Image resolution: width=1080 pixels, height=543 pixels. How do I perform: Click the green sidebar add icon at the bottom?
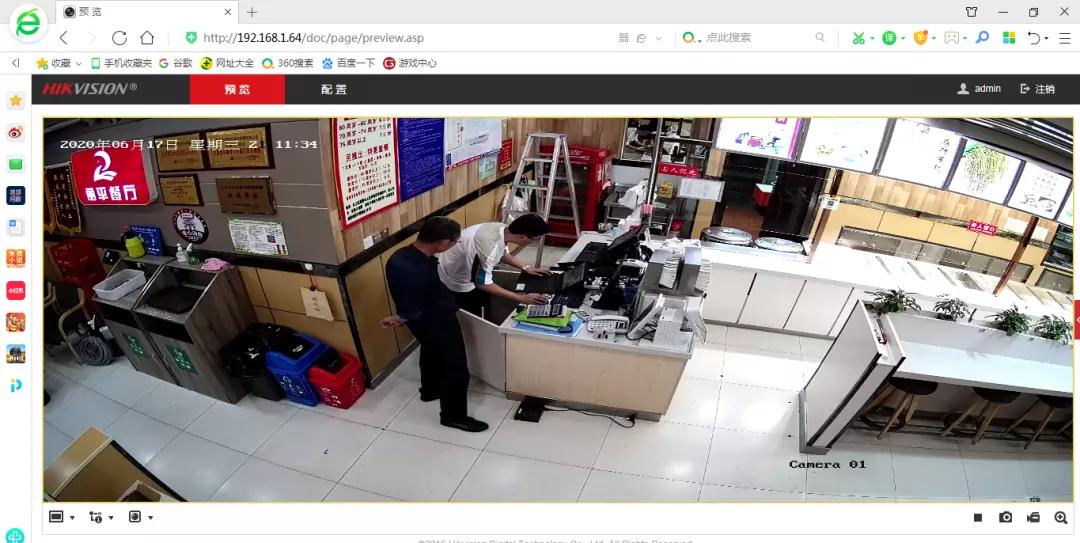[x=14, y=535]
